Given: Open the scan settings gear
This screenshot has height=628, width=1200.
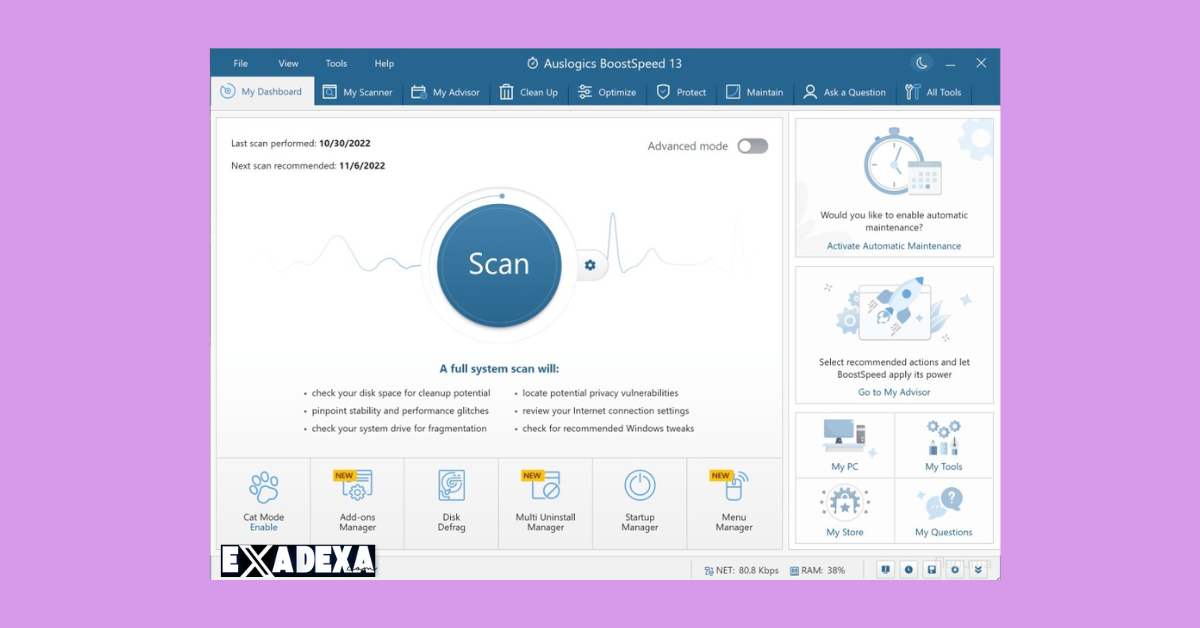Looking at the screenshot, I should pyautogui.click(x=590, y=265).
